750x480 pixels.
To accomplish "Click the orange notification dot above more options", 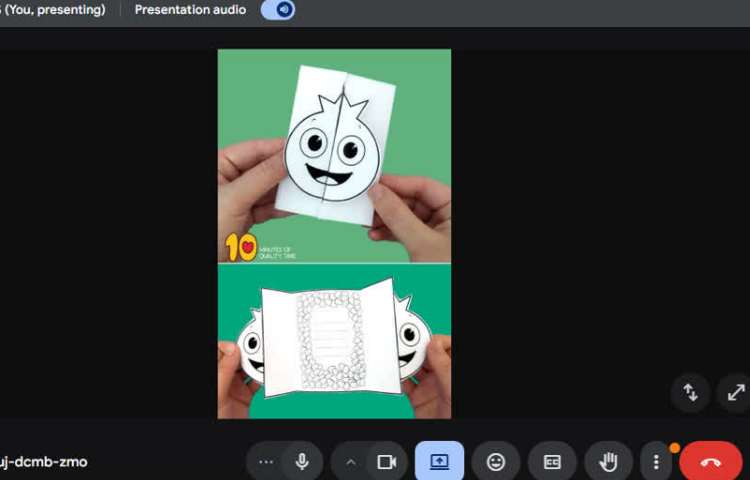I will tap(674, 447).
